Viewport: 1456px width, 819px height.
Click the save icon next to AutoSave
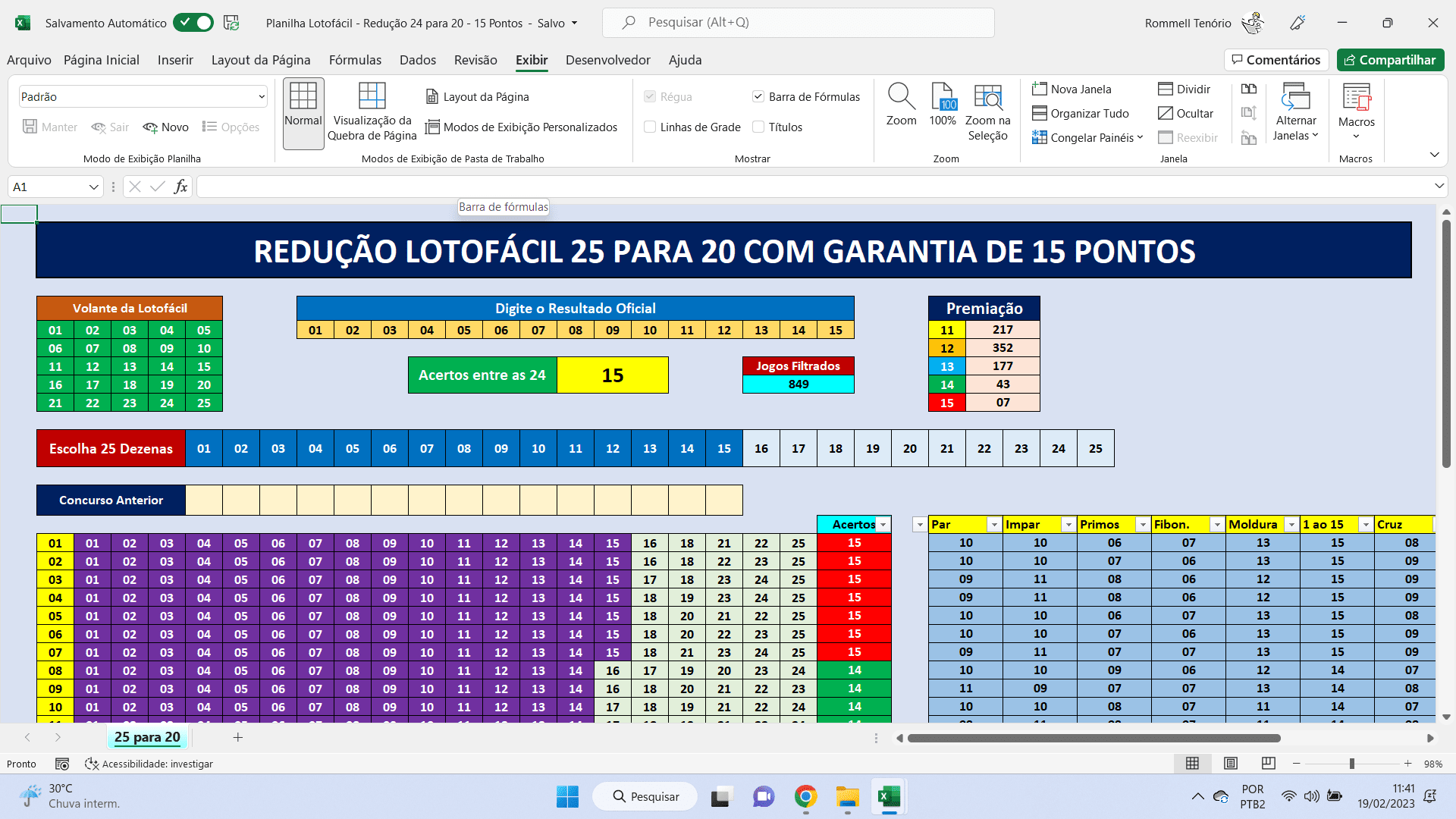click(232, 23)
